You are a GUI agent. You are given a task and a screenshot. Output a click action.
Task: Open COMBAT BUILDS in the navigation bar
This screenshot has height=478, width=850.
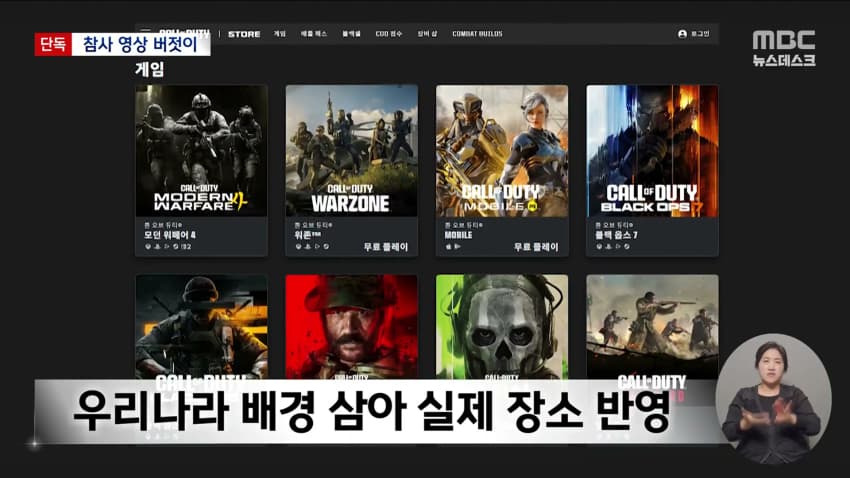(x=477, y=34)
